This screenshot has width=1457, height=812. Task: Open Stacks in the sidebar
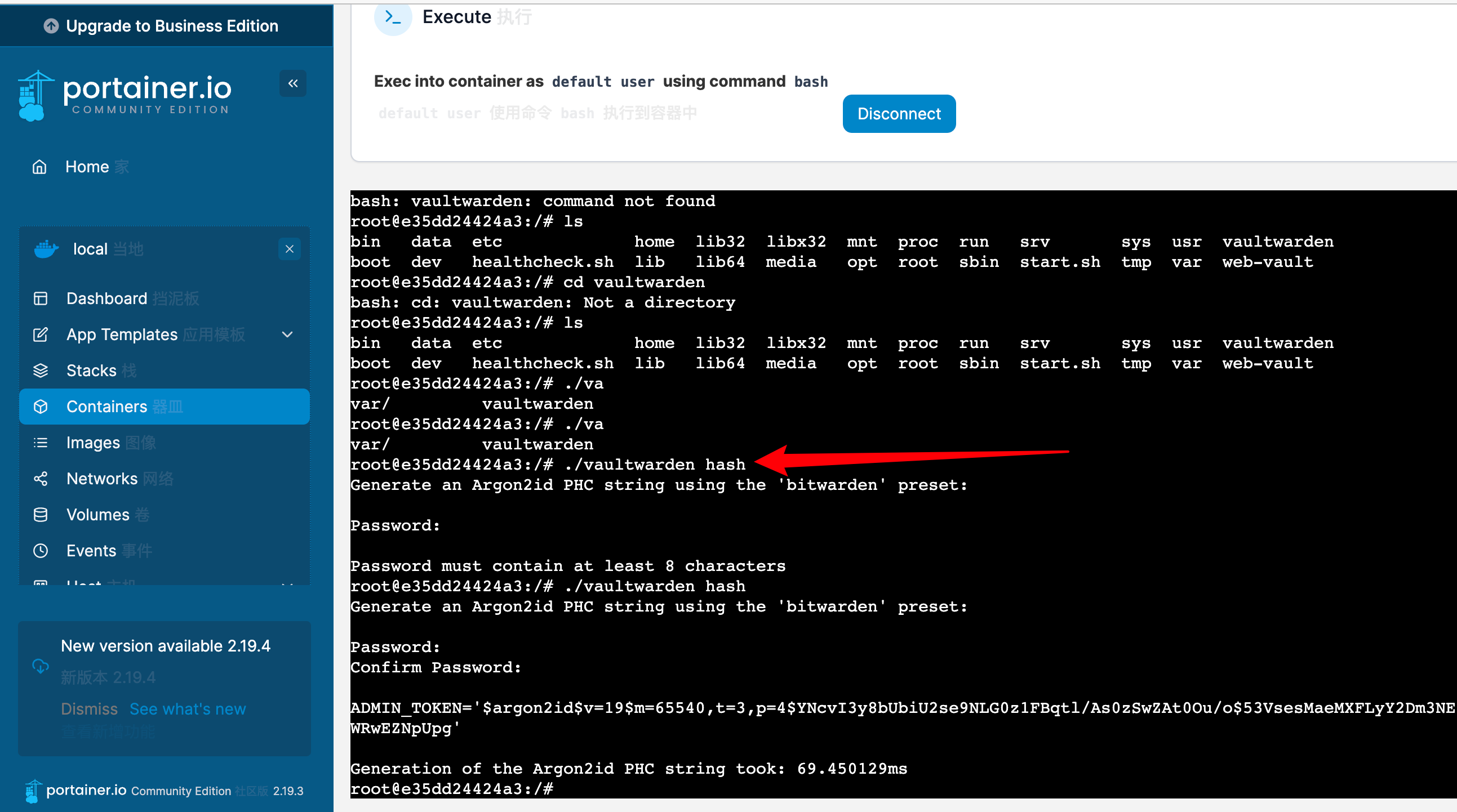[164, 371]
